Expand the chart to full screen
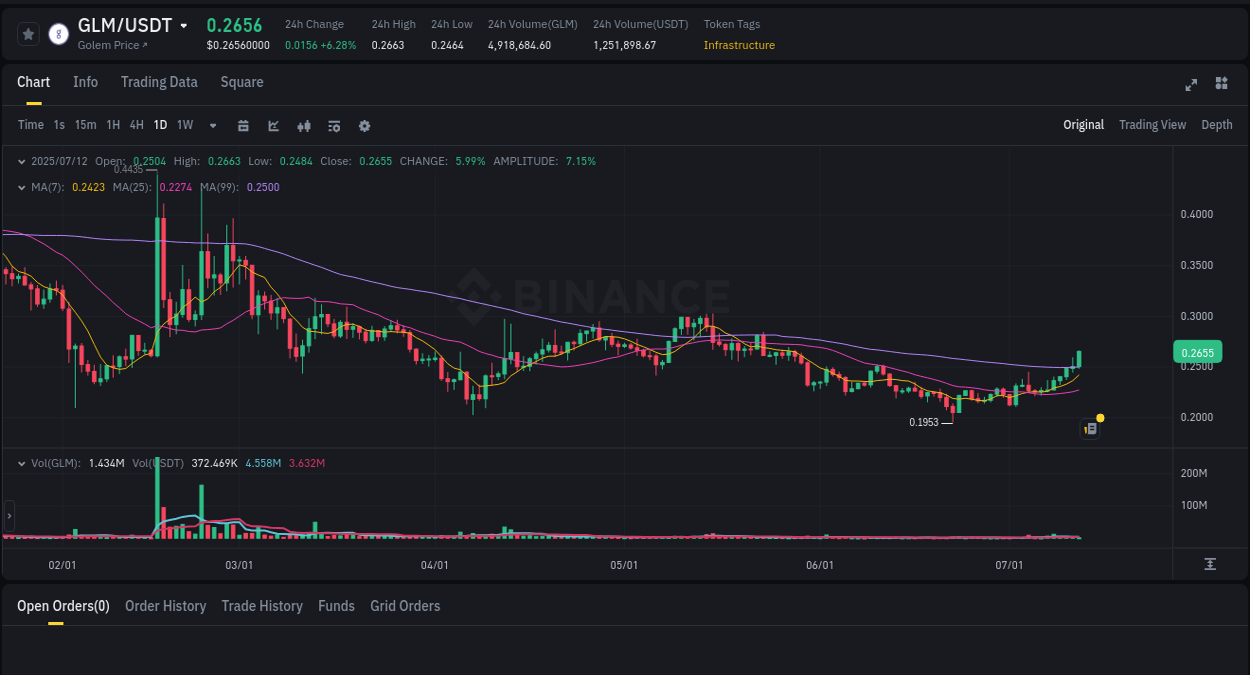Image resolution: width=1250 pixels, height=675 pixels. pyautogui.click(x=1190, y=85)
